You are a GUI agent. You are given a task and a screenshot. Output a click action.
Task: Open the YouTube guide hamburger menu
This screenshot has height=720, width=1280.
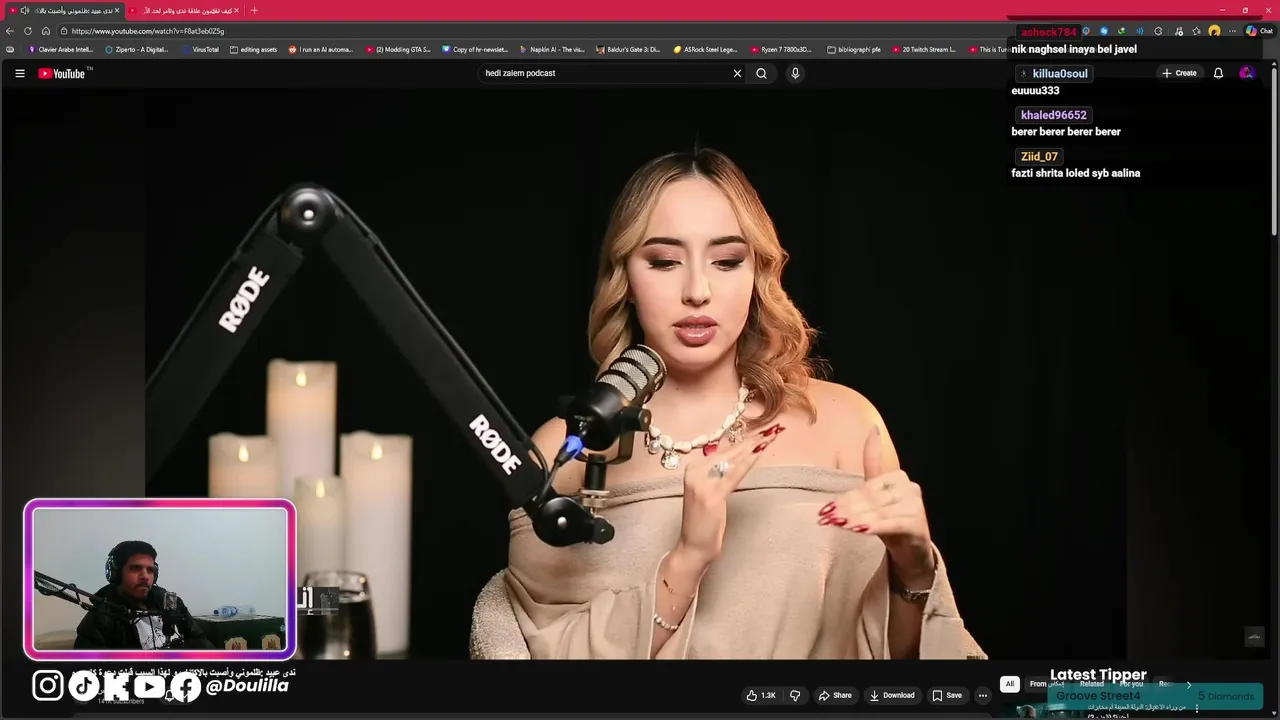pyautogui.click(x=19, y=73)
